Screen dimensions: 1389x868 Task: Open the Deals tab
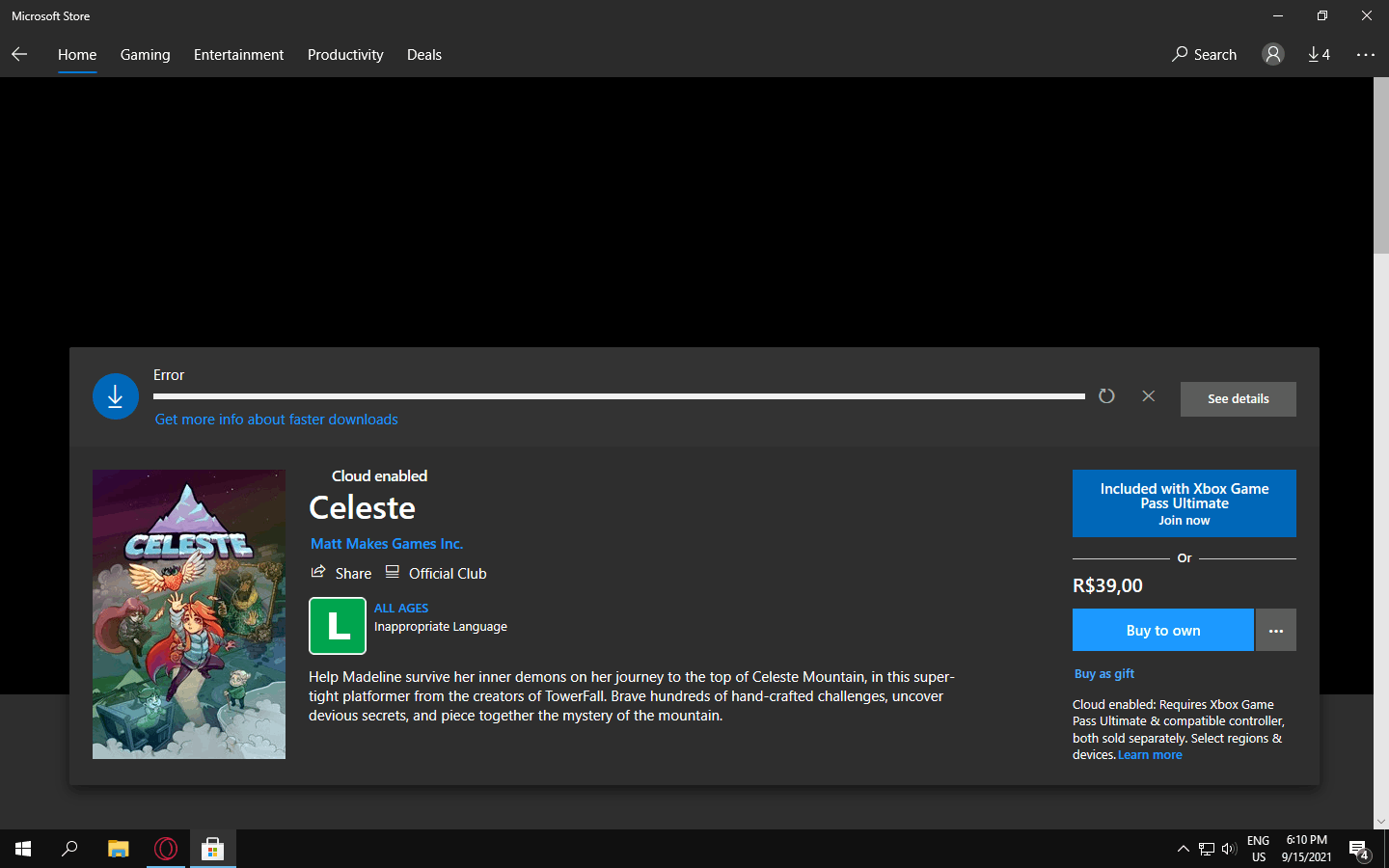424,55
